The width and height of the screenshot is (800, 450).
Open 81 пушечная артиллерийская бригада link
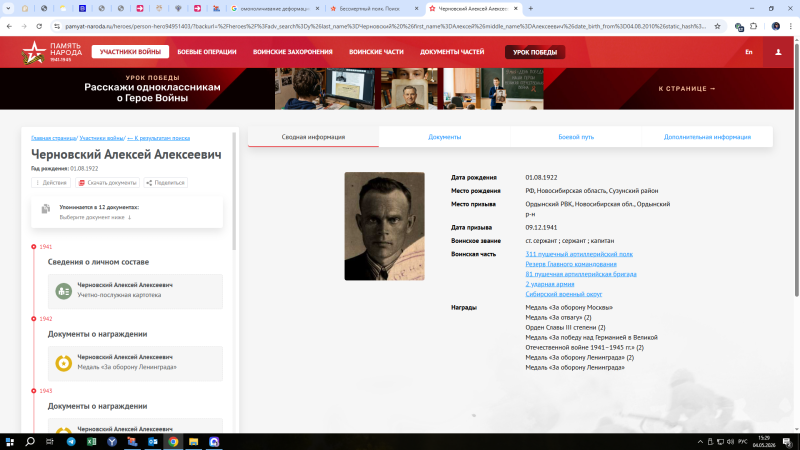click(x=581, y=274)
